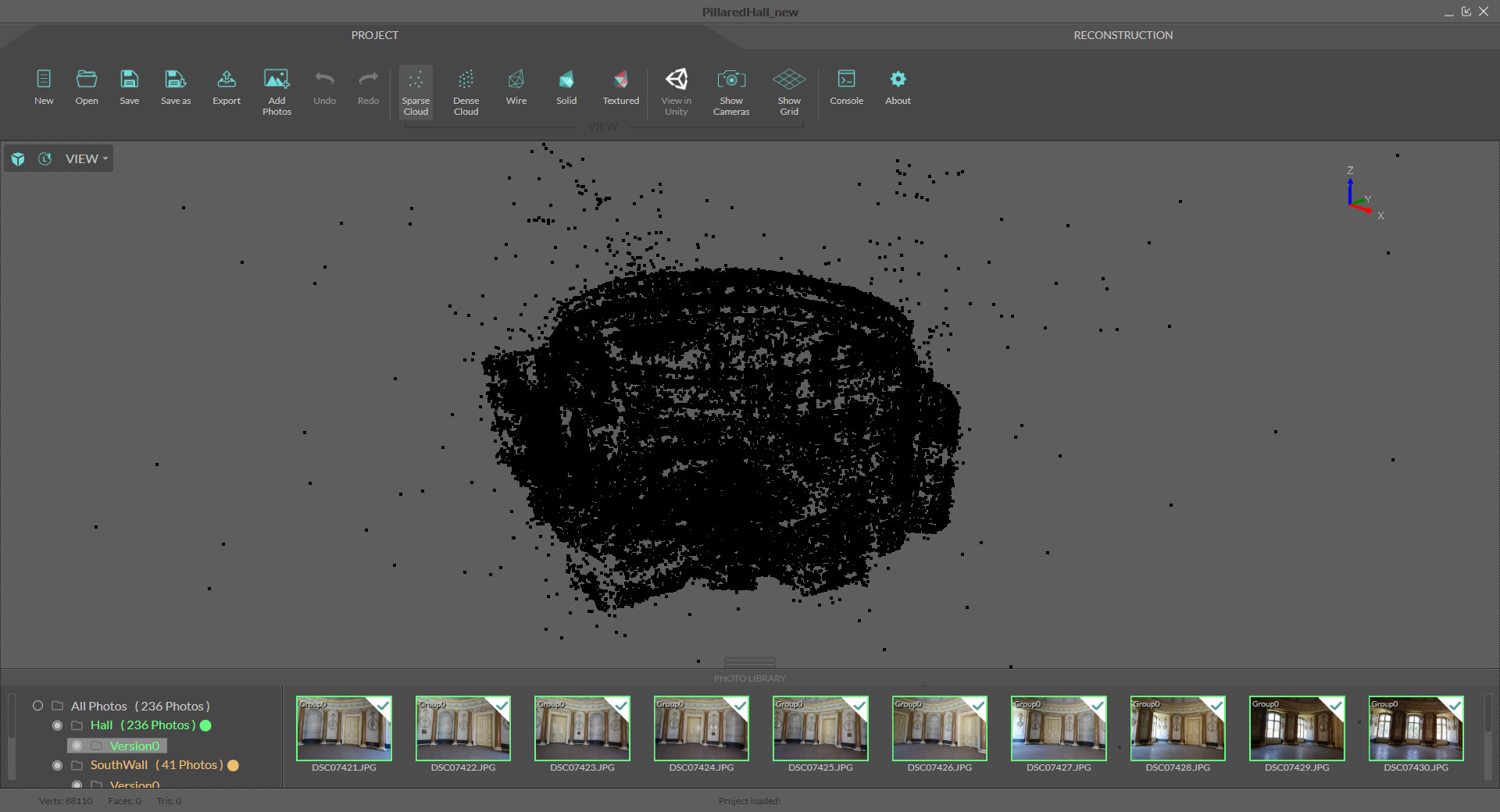Open the DSC07430.JPG thumbnail
This screenshot has width=1500, height=812.
pos(1415,728)
